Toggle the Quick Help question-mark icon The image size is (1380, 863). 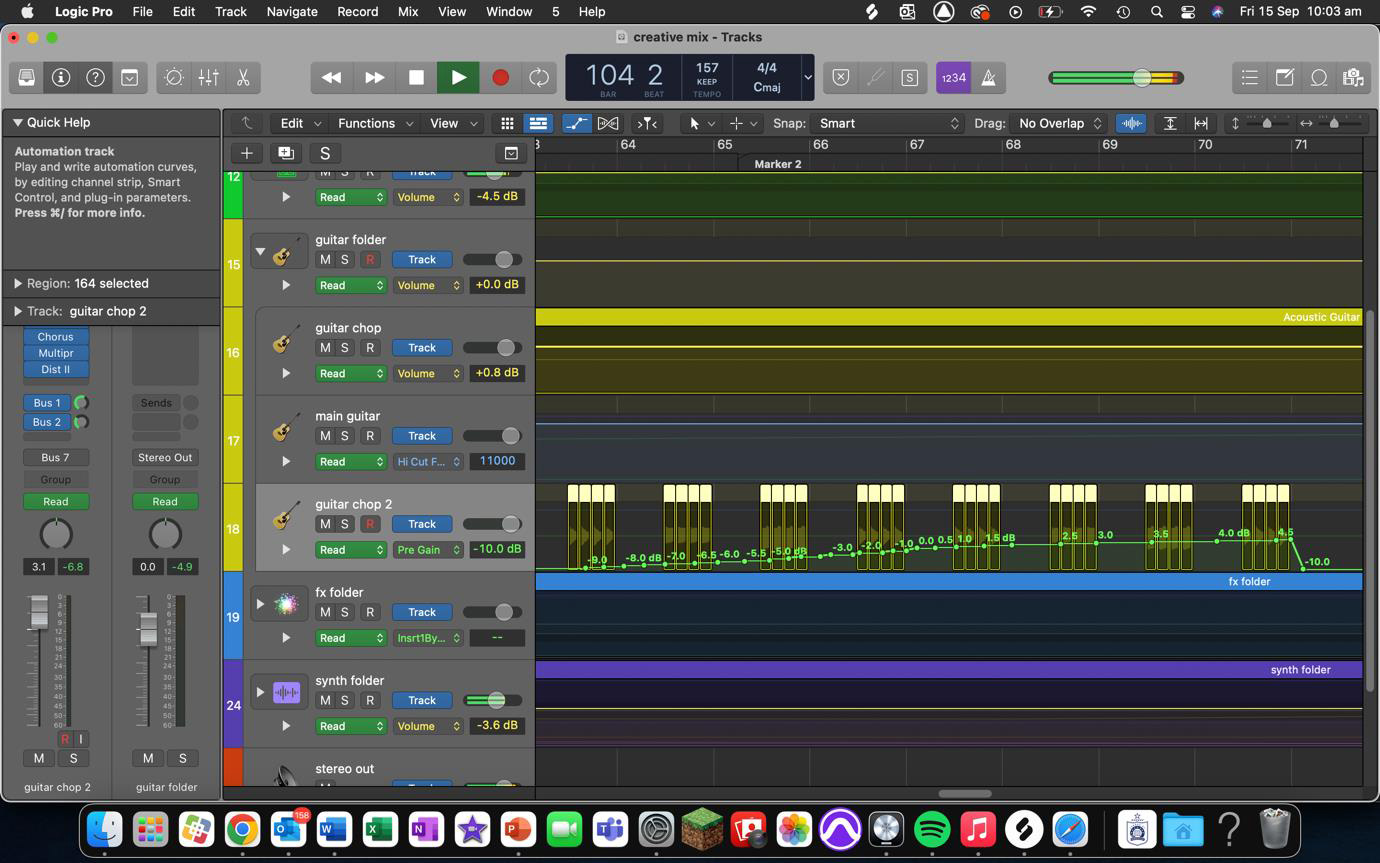click(94, 77)
